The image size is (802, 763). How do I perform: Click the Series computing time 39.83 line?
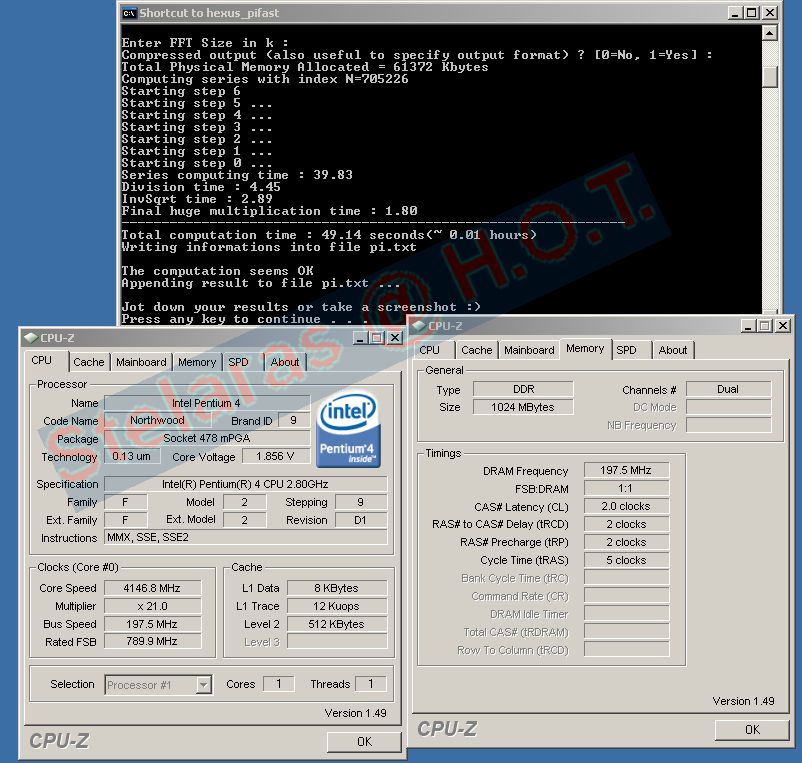click(x=237, y=175)
